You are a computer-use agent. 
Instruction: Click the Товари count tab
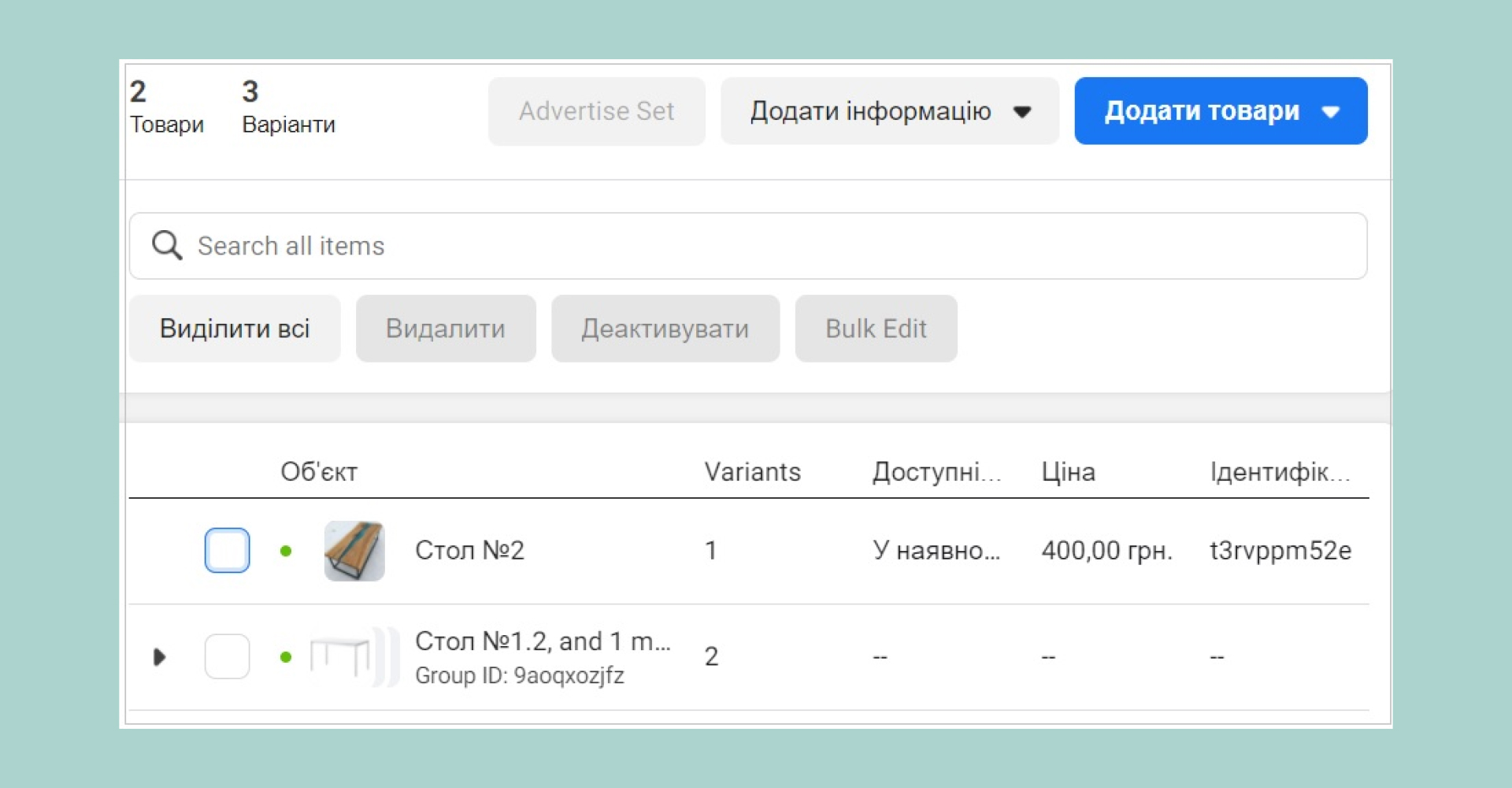pyautogui.click(x=166, y=107)
